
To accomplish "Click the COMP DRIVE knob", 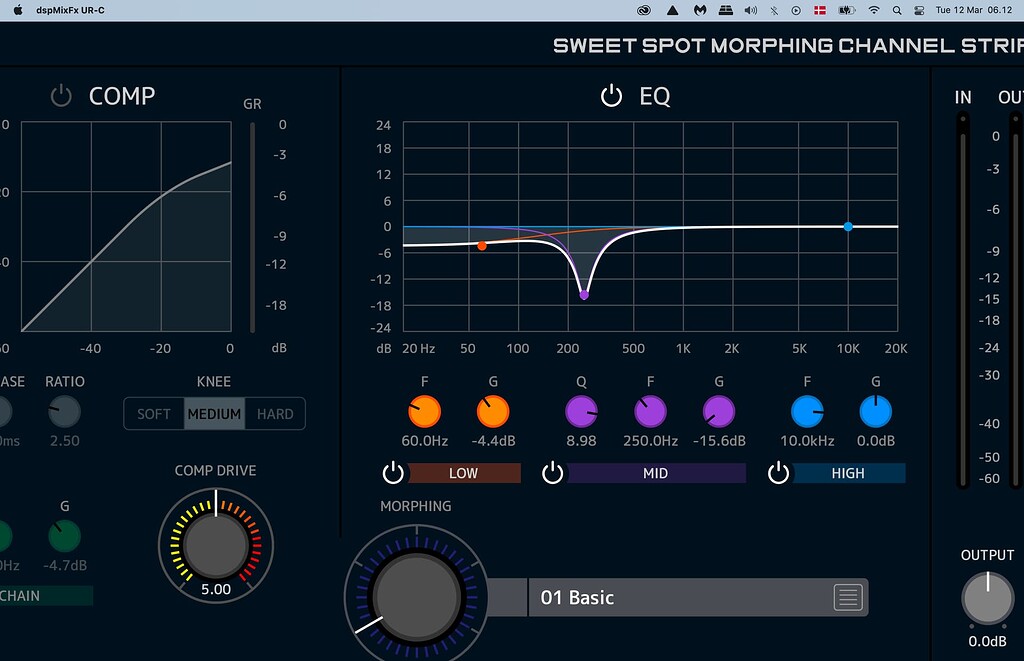I will click(x=215, y=545).
